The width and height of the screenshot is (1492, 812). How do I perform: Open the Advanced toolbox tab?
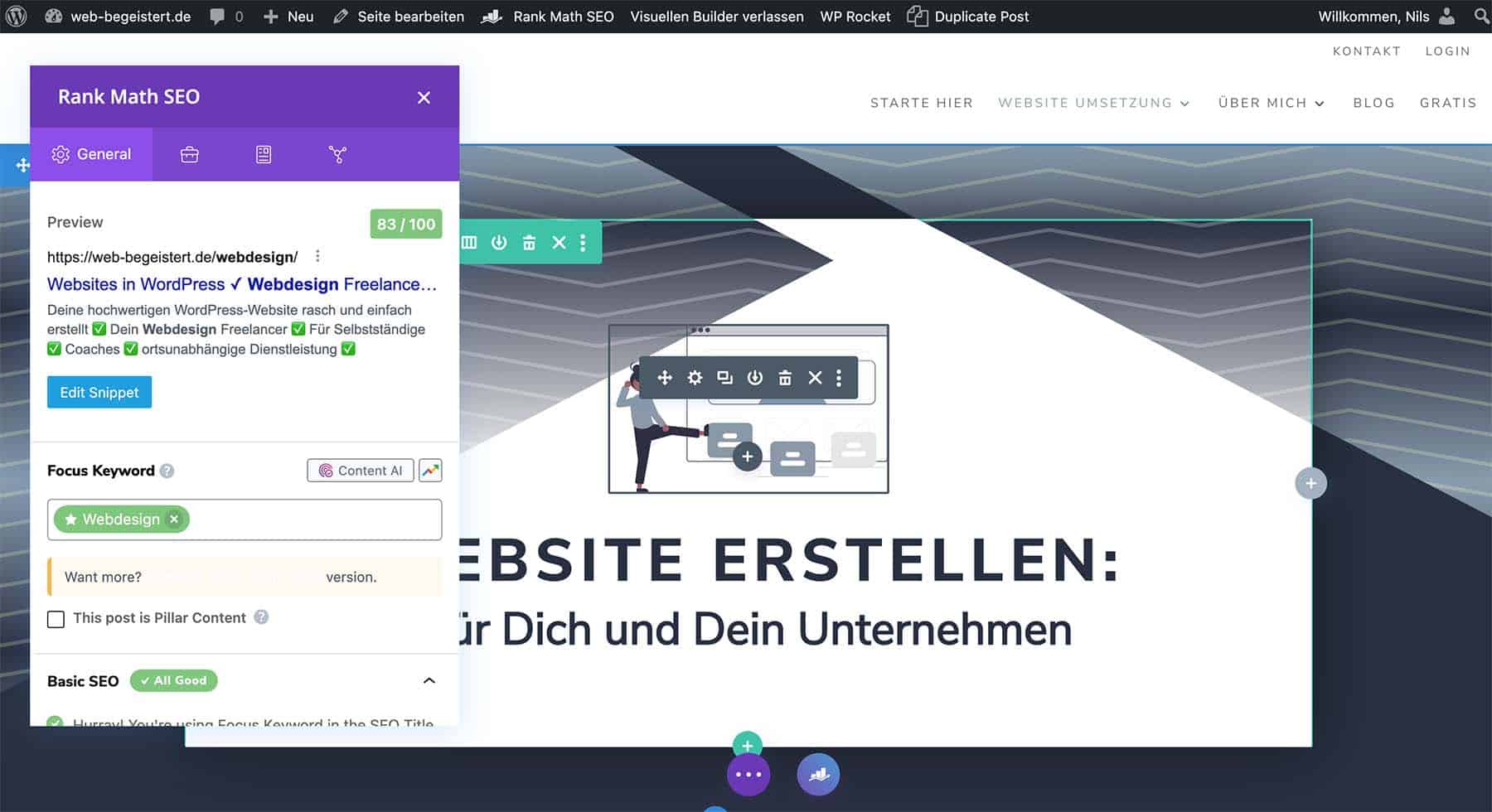[189, 154]
